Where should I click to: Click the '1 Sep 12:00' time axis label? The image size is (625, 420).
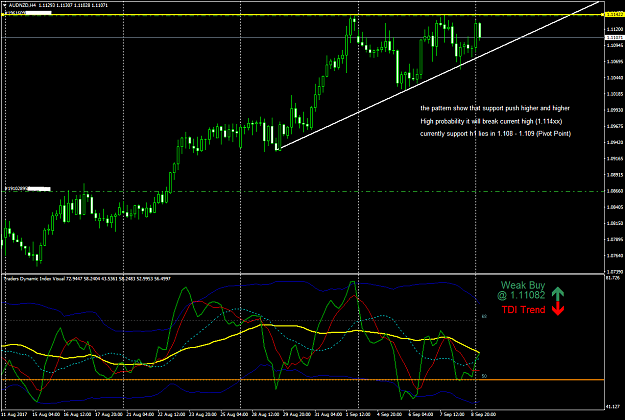pos(358,414)
